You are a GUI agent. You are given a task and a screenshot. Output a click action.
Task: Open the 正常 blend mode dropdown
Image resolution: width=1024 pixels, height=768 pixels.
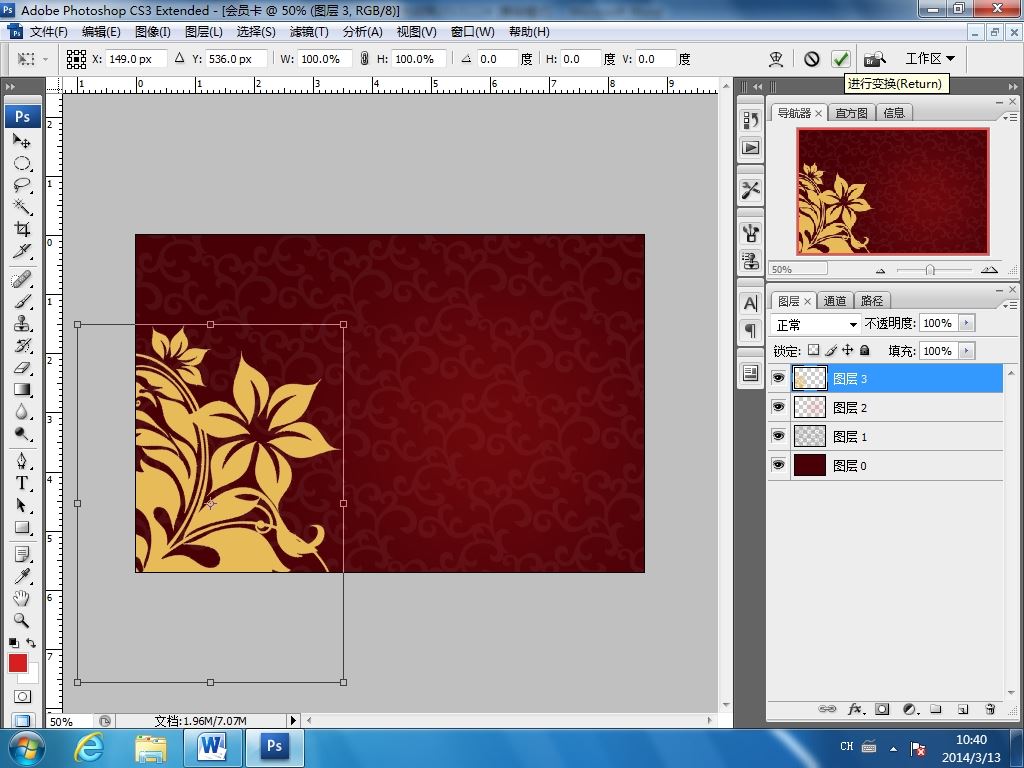pyautogui.click(x=815, y=324)
